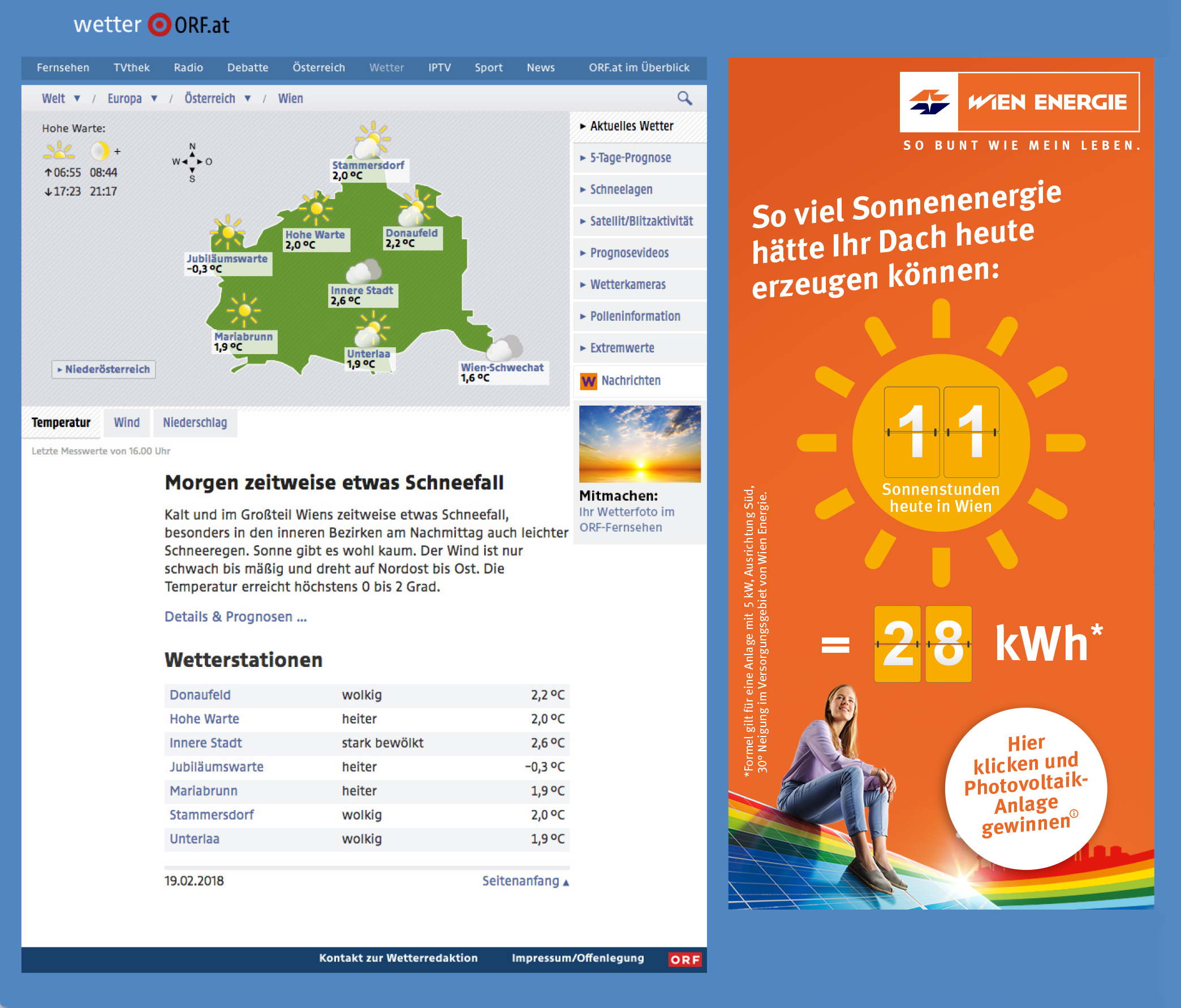Screen dimensions: 1181x1008
Task: Open the Unterlaa station link
Action: [x=195, y=839]
